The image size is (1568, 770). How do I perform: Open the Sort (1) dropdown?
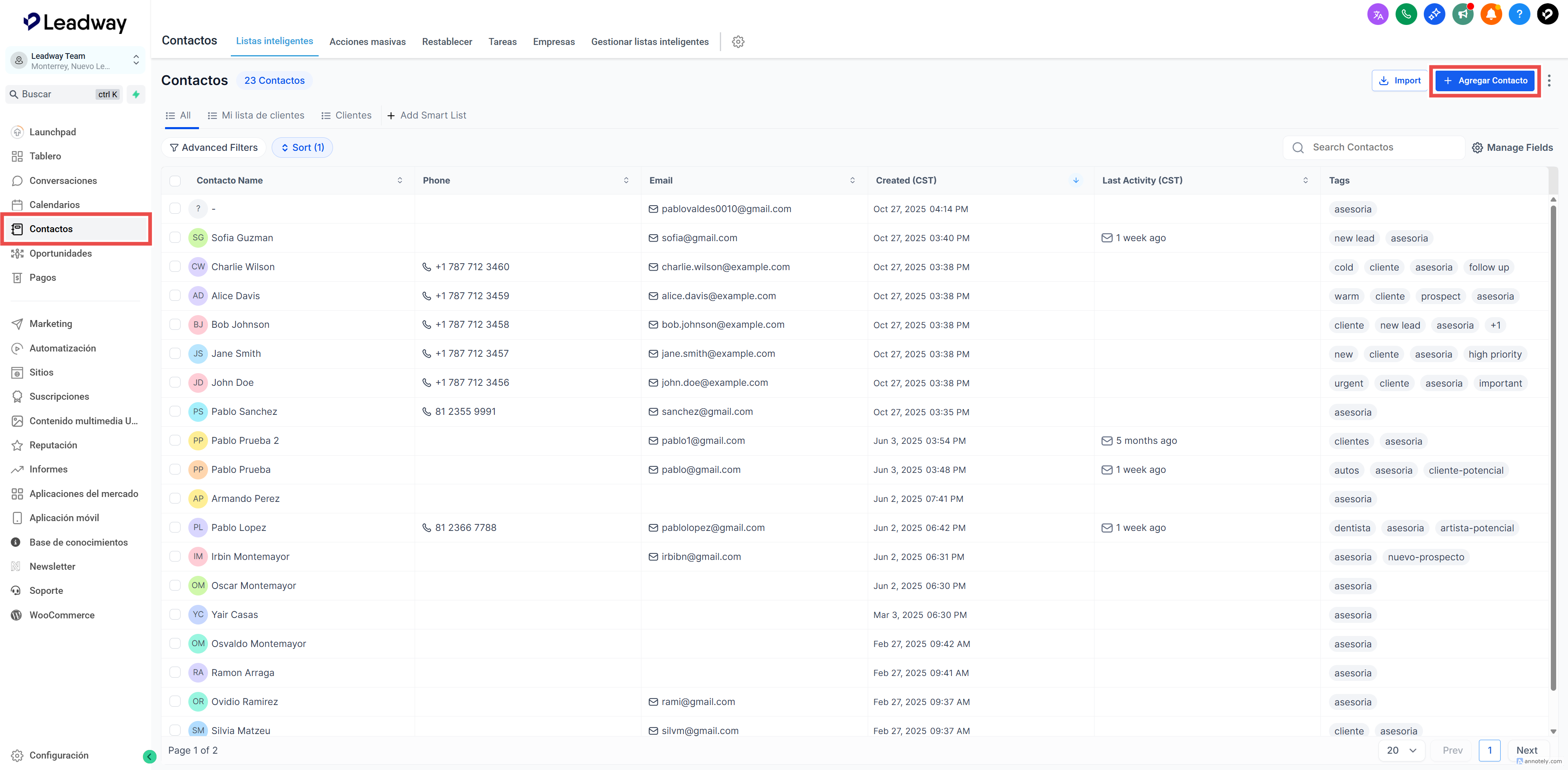302,147
